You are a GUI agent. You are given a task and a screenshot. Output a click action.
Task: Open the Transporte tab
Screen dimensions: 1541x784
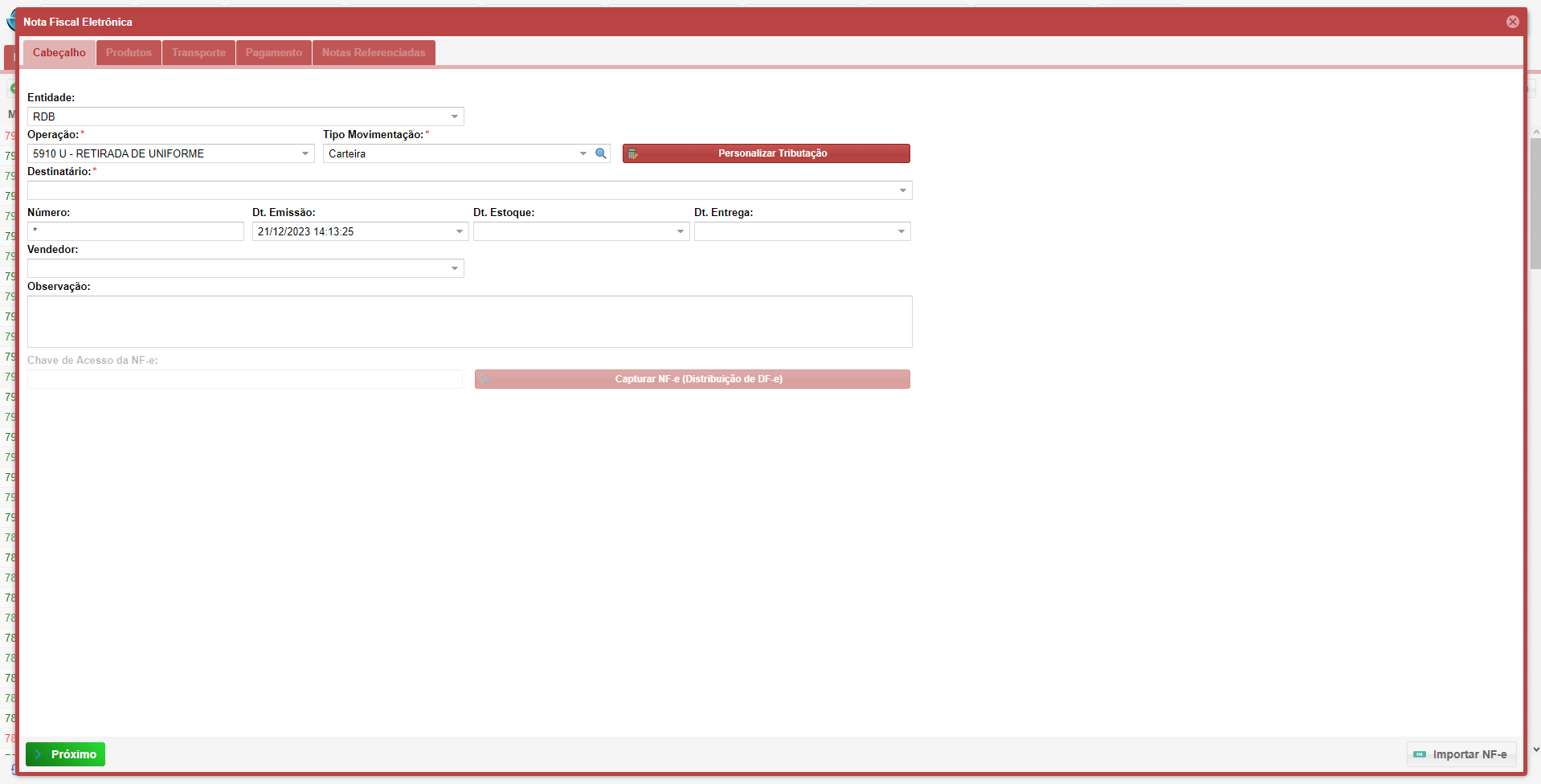198,53
